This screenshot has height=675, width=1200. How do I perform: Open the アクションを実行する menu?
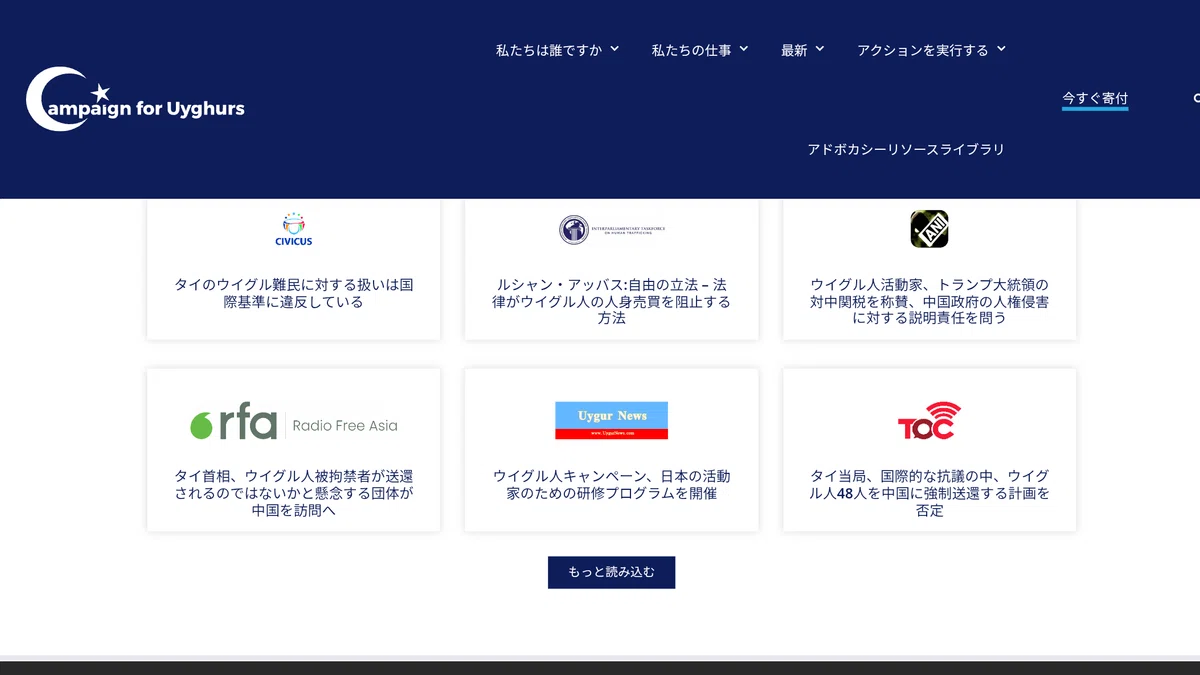922,50
